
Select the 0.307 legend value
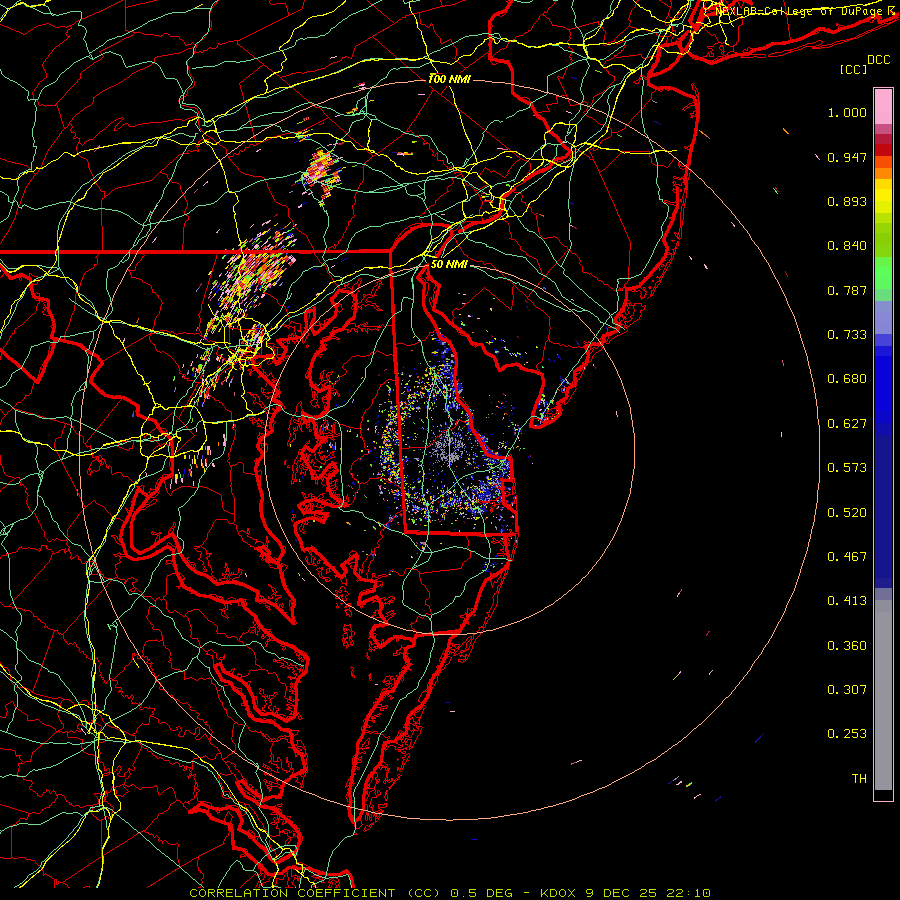[847, 690]
